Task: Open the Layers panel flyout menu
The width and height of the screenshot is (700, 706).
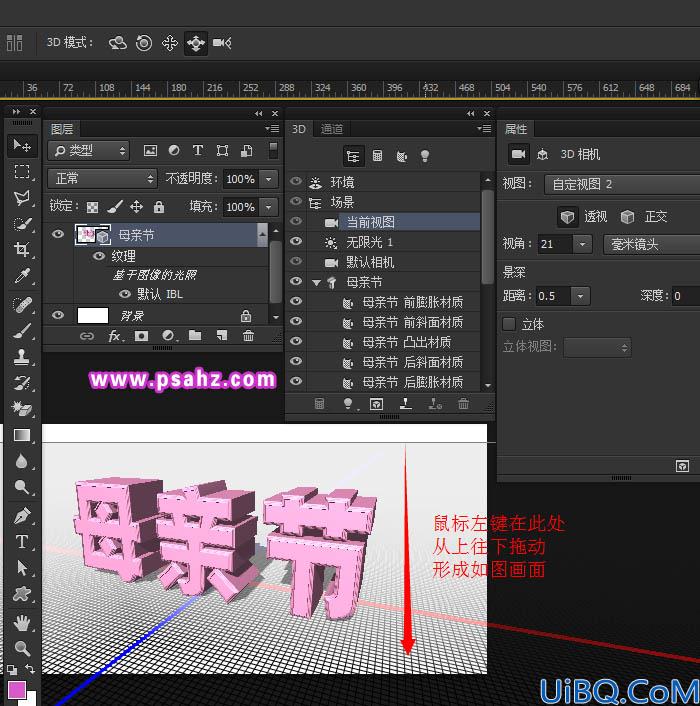Action: (272, 129)
